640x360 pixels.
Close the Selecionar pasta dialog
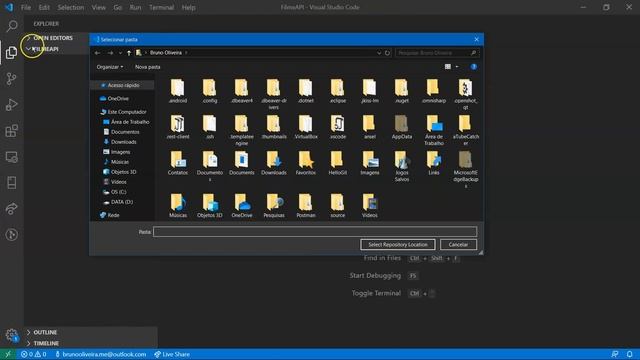click(x=476, y=39)
